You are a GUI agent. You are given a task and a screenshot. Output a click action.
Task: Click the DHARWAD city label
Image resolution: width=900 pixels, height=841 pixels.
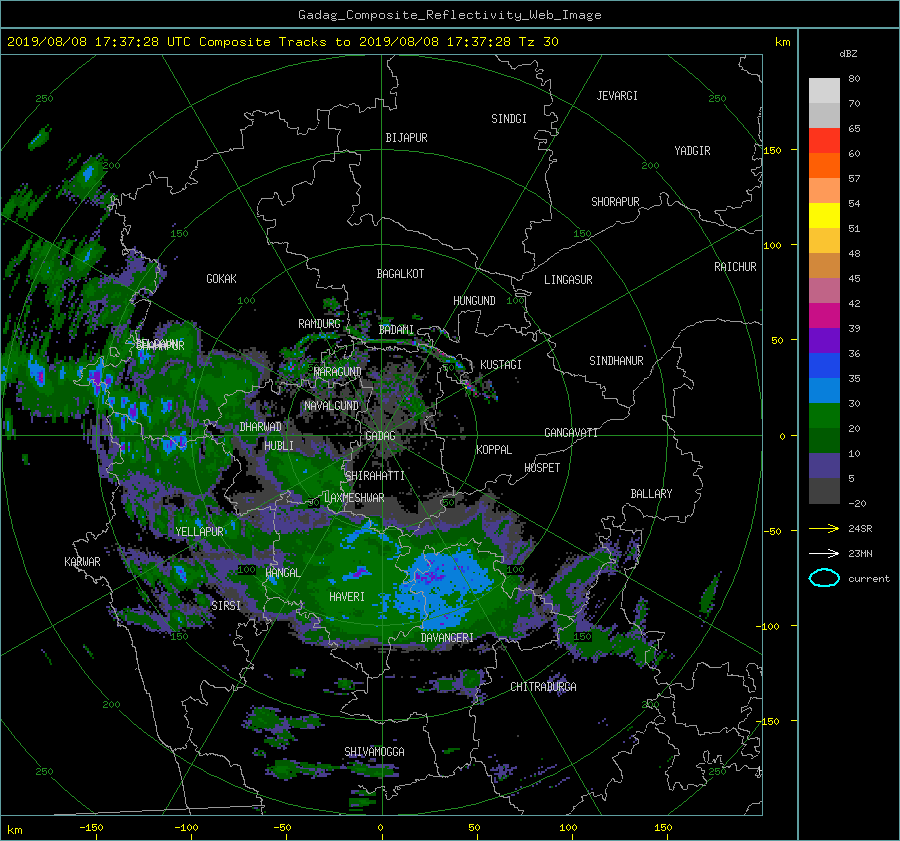[261, 427]
